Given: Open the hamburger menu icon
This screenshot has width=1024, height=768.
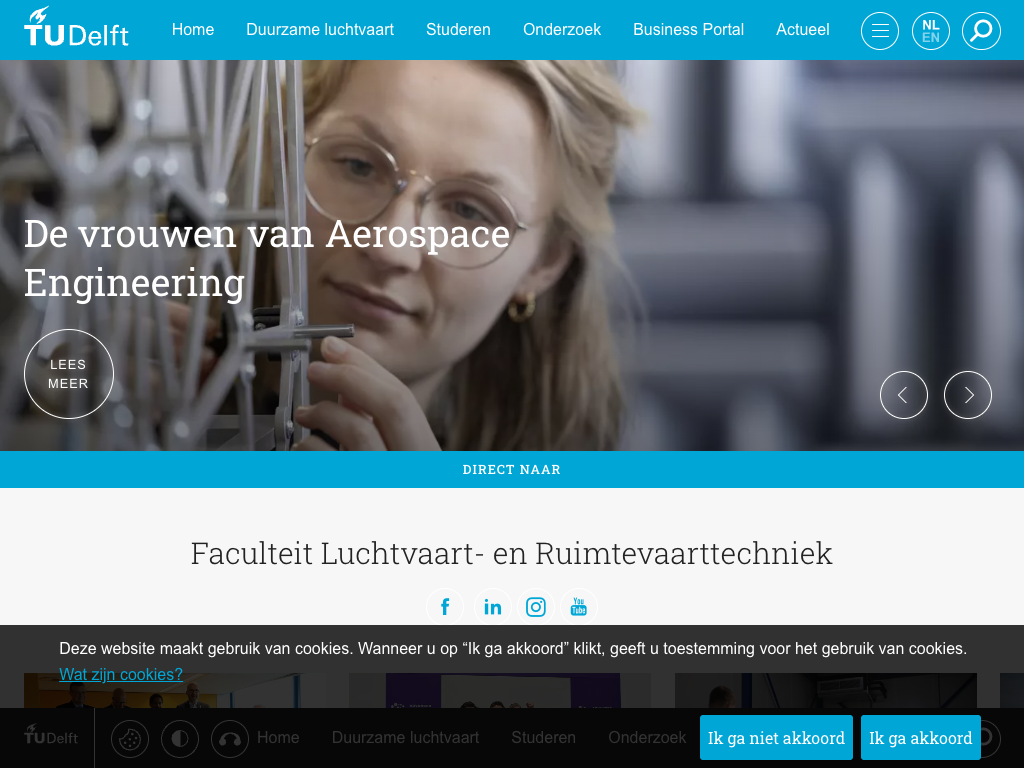Looking at the screenshot, I should point(880,31).
